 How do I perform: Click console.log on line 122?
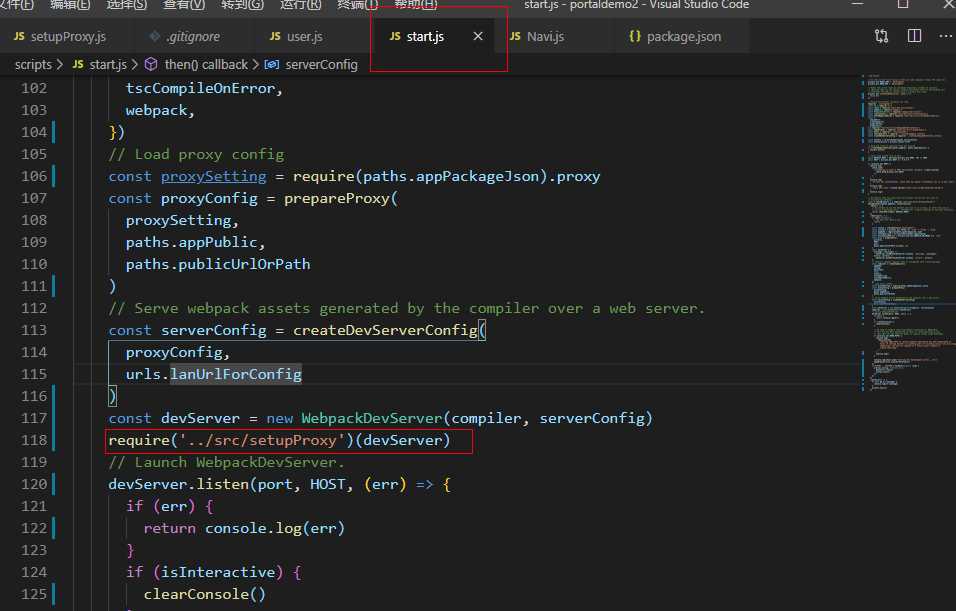click(x=254, y=528)
